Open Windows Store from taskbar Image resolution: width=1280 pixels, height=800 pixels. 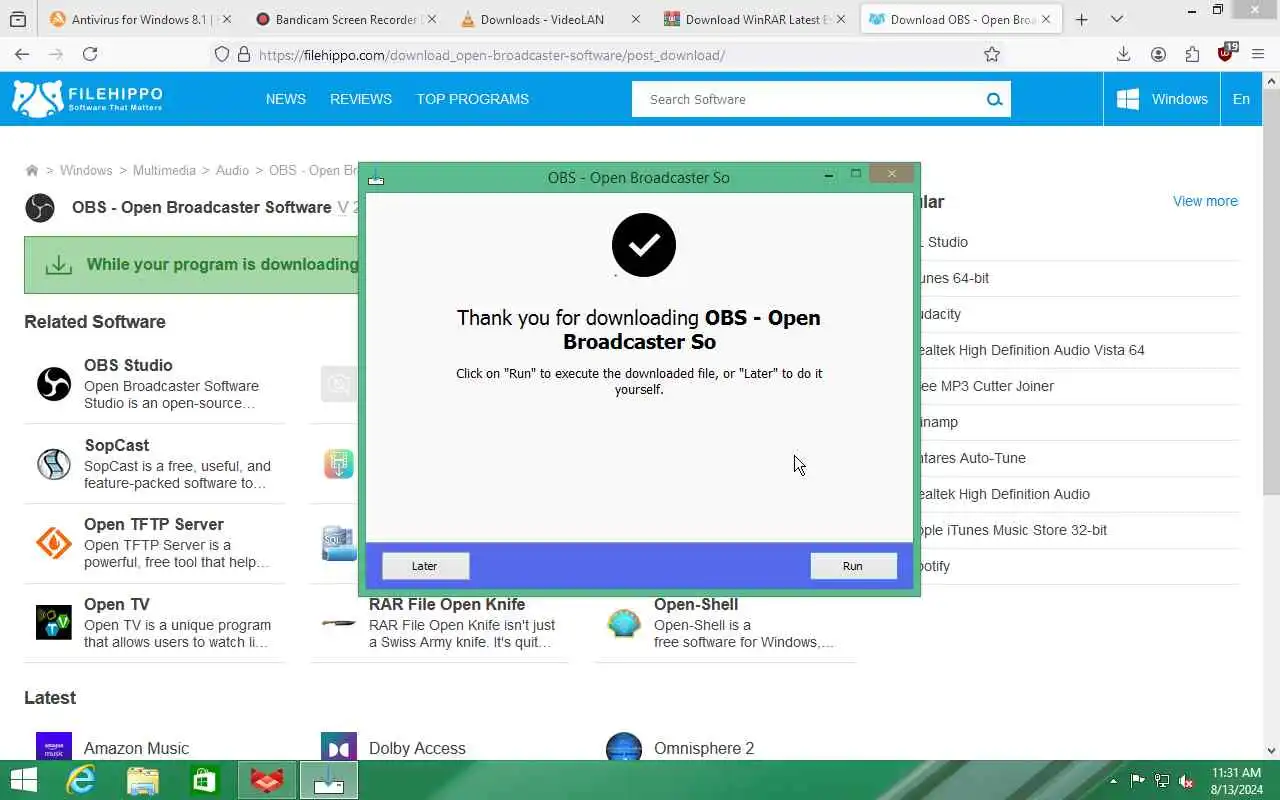[205, 780]
